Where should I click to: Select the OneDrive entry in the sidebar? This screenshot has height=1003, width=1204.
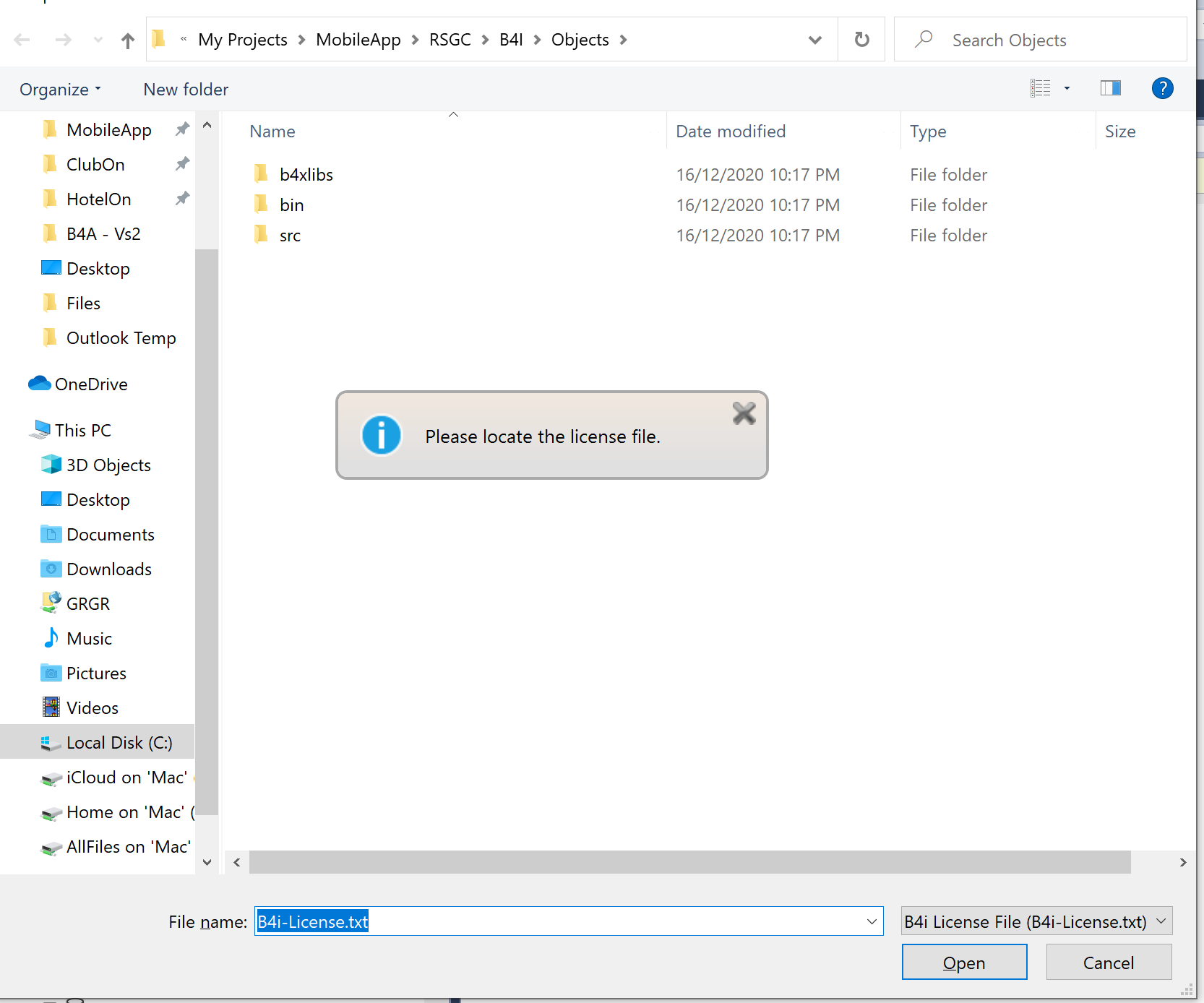(91, 384)
